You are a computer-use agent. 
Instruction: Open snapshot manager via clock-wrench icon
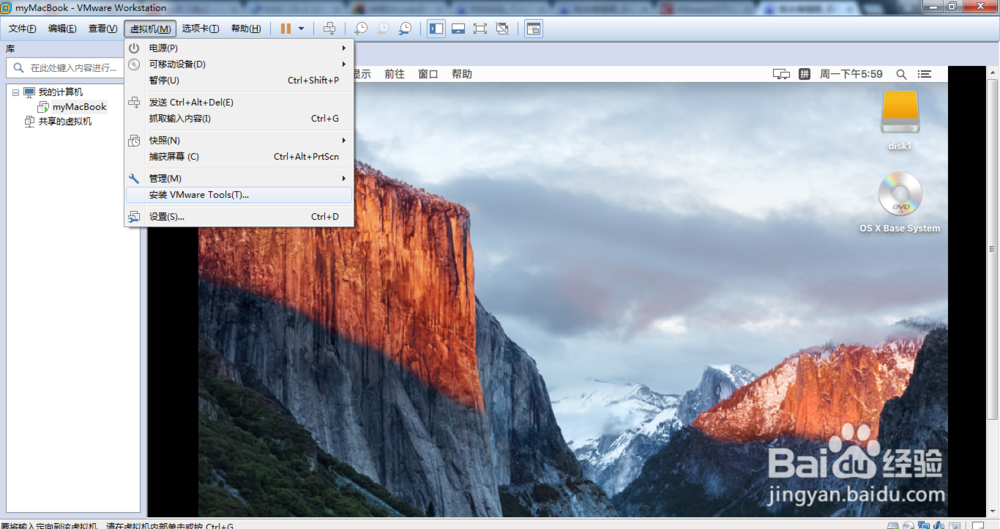point(405,29)
